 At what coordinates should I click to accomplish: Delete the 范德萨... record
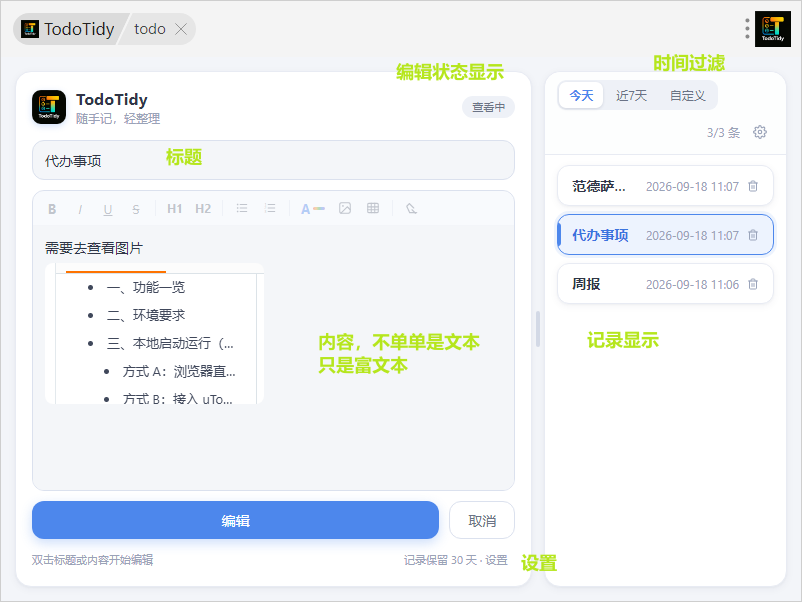point(753,186)
